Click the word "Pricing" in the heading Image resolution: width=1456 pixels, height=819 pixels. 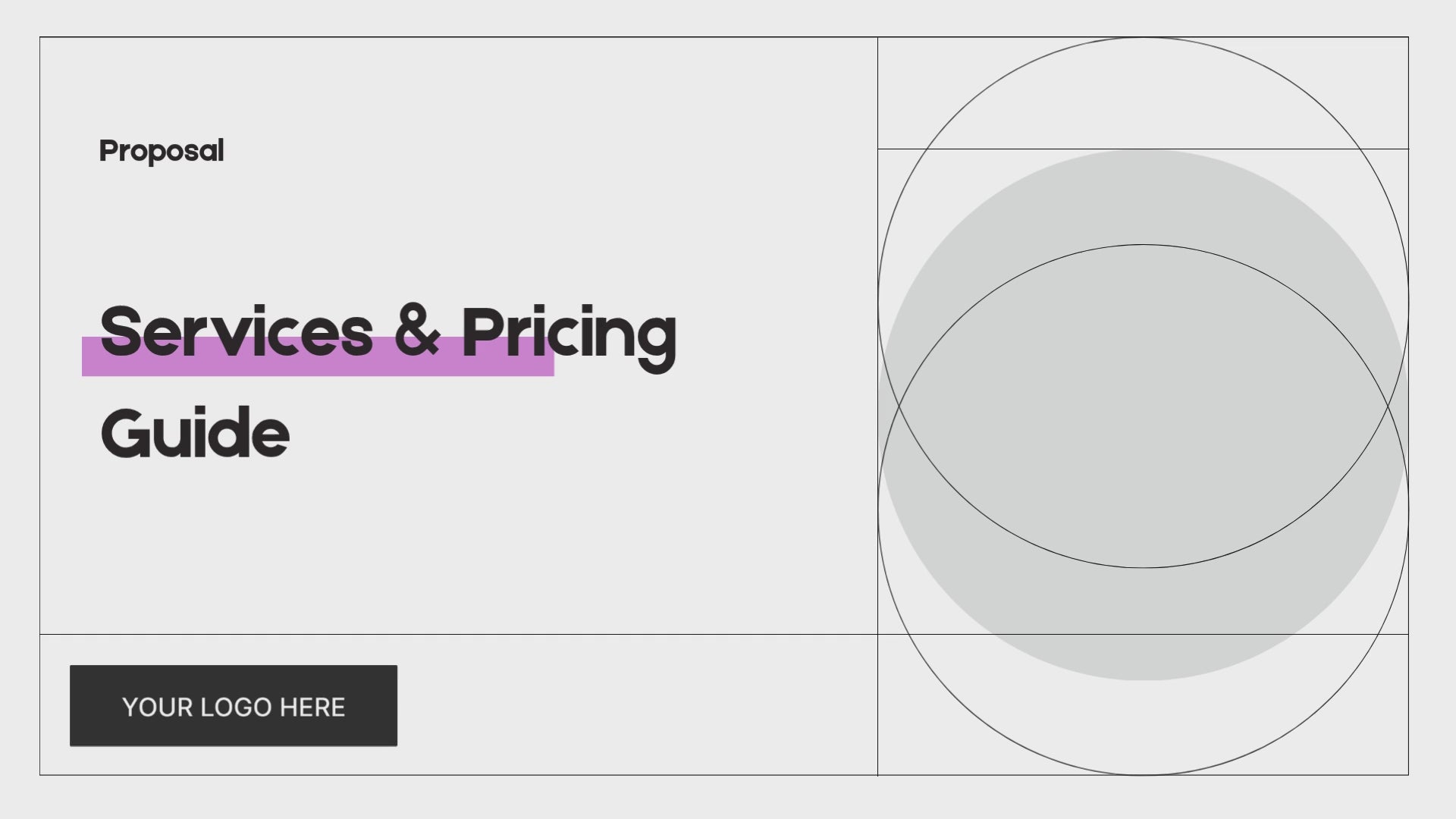click(569, 337)
